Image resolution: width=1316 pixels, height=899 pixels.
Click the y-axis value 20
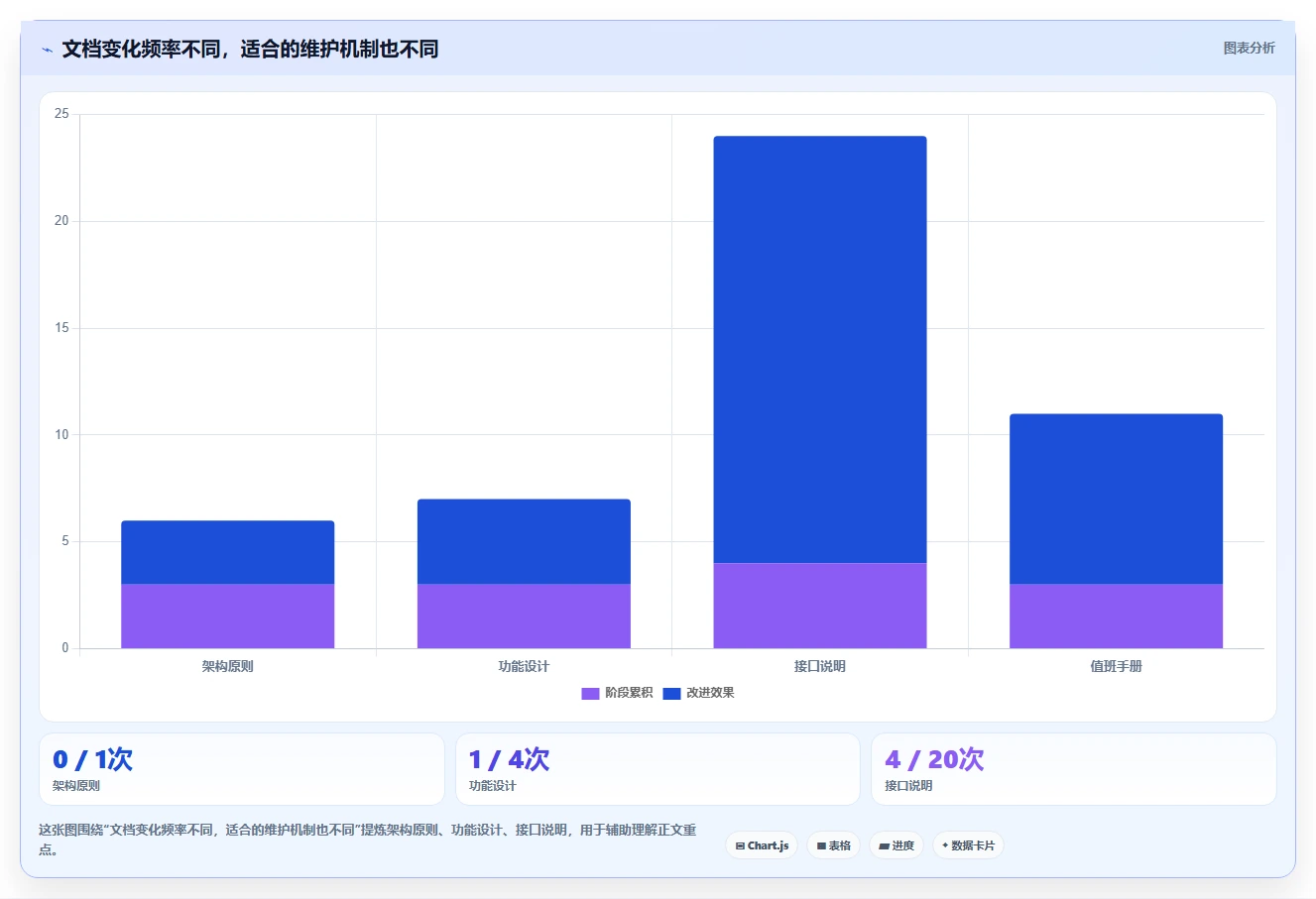61,221
